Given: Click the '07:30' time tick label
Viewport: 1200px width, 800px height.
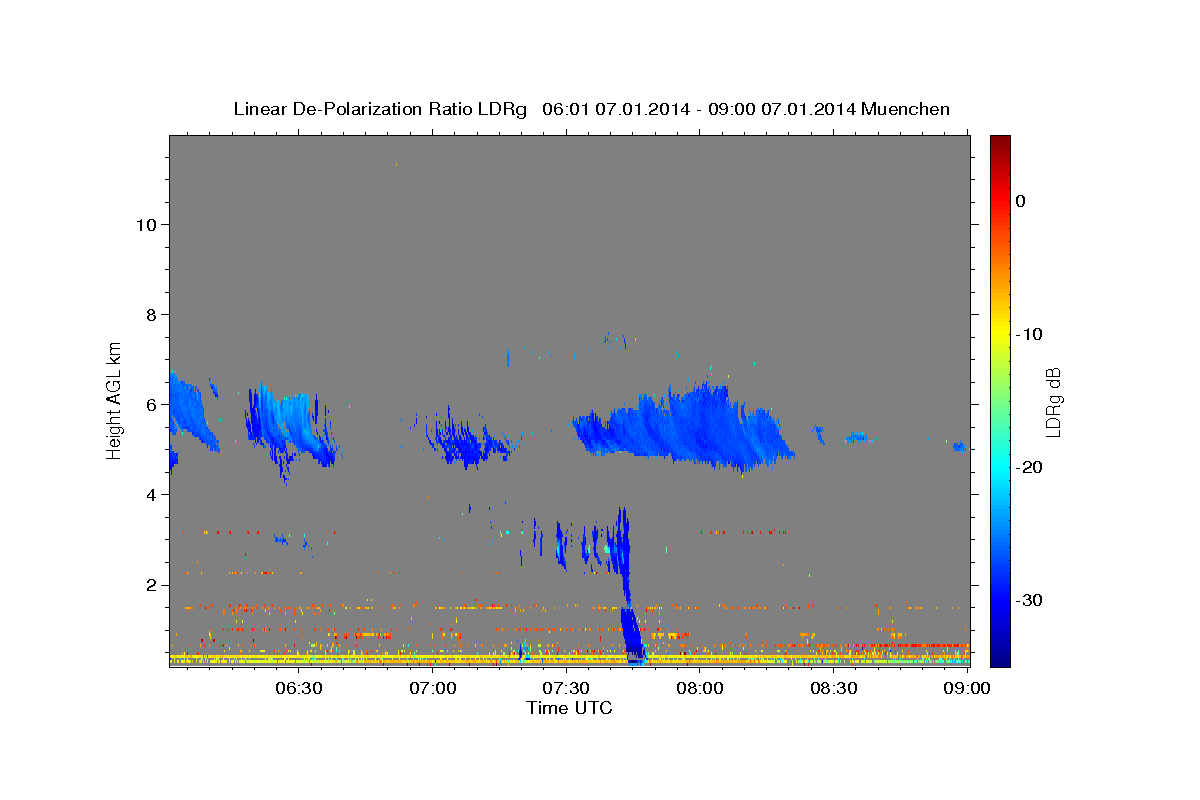Looking at the screenshot, I should click(566, 689).
